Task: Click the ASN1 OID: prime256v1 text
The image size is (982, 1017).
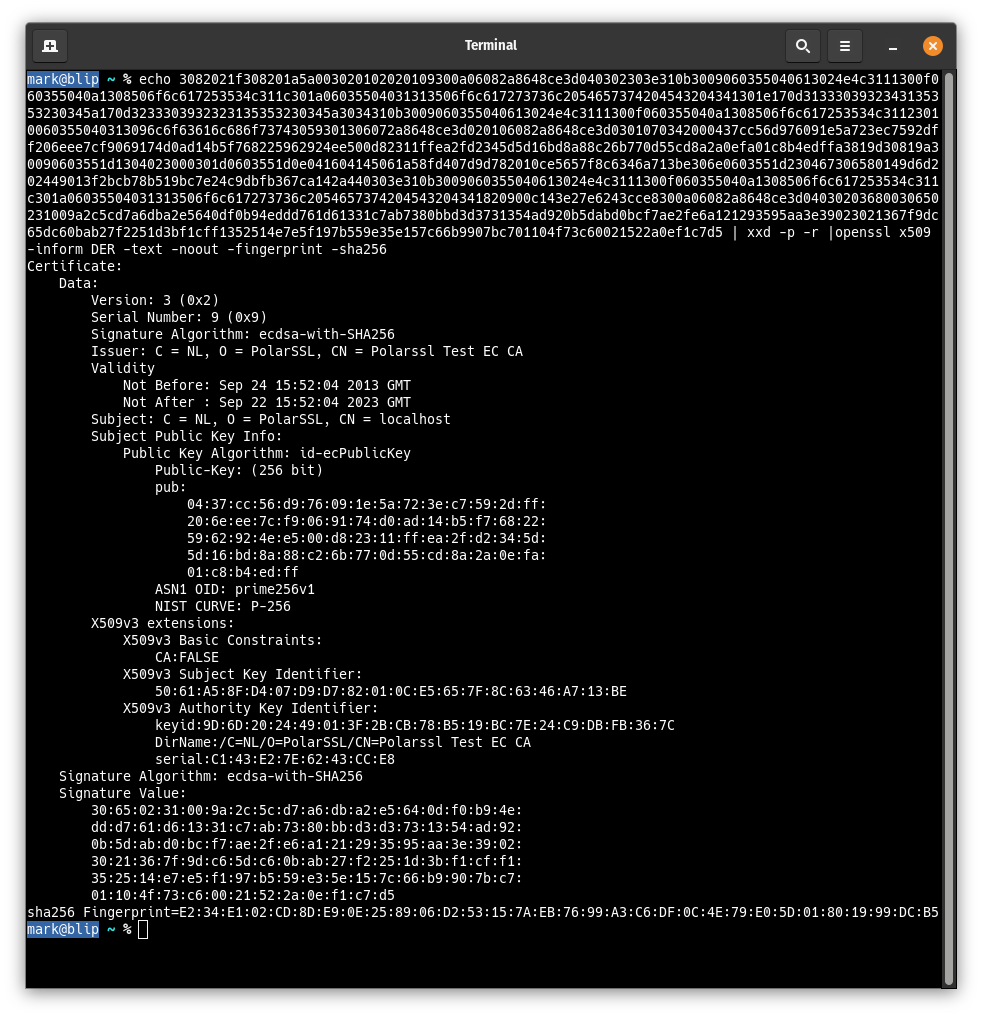Action: coord(234,589)
